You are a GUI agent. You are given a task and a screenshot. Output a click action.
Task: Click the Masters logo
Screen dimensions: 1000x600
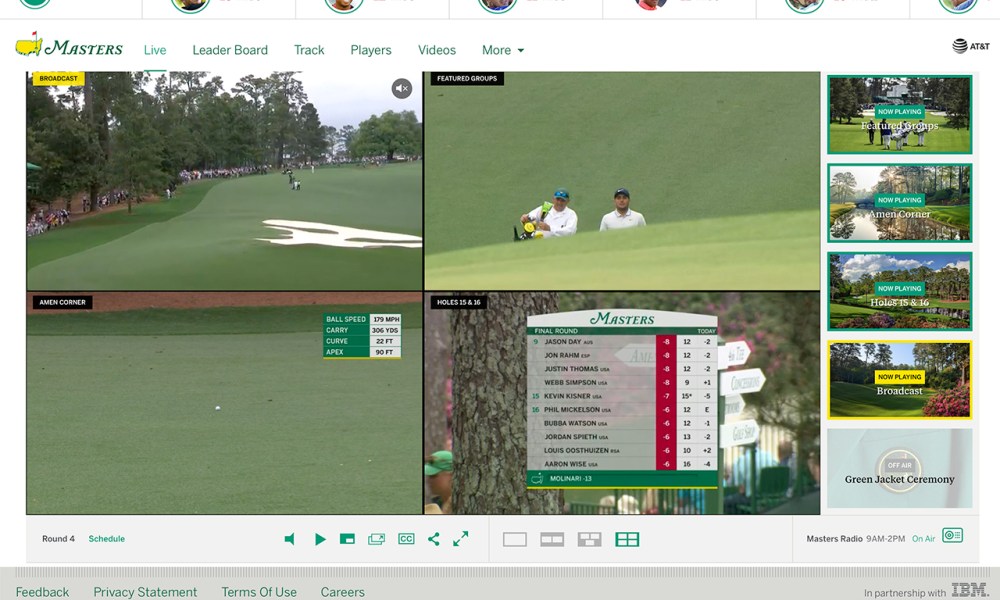point(69,46)
